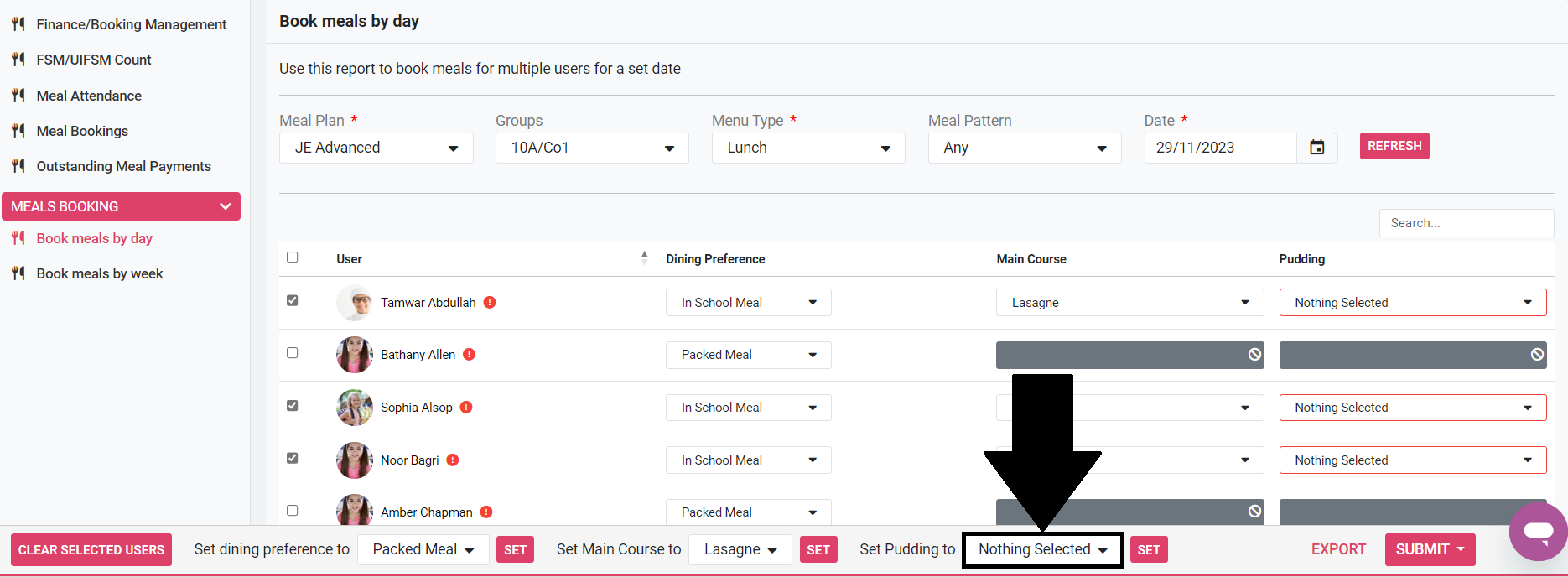Go to Meal Attendance in sidebar
Viewport: 1568px width, 577px height.
click(x=89, y=96)
